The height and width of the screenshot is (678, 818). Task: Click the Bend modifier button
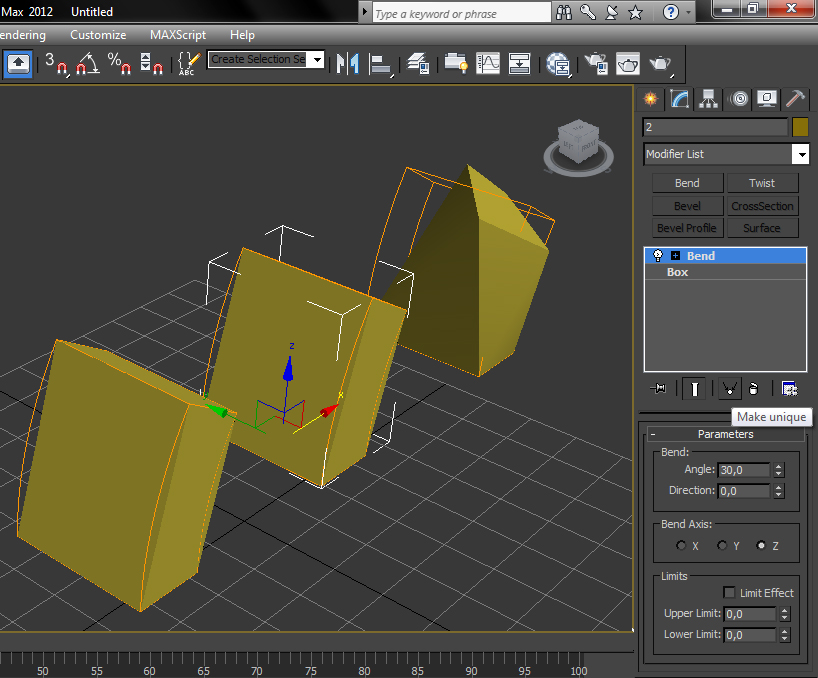687,183
